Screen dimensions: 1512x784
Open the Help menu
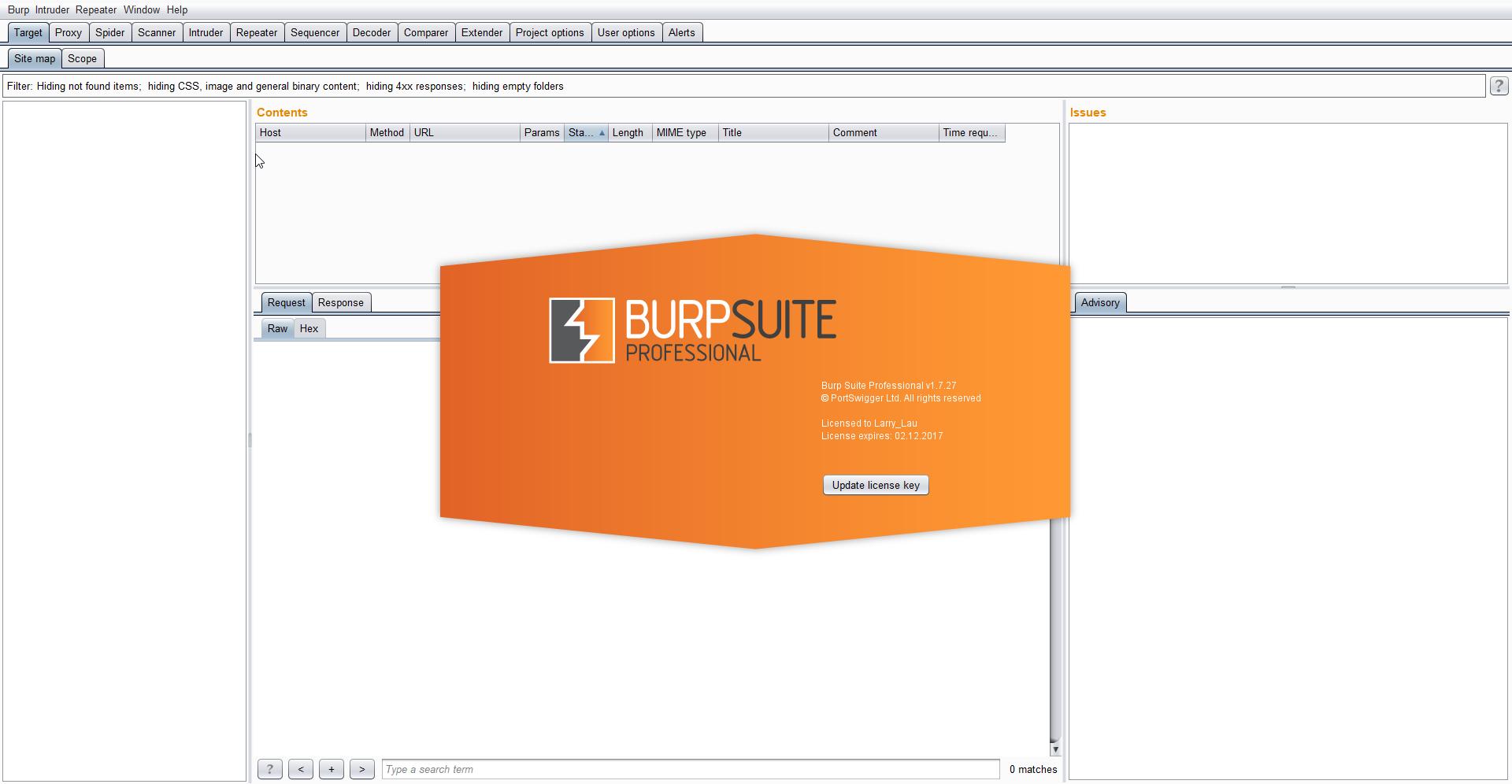(177, 10)
